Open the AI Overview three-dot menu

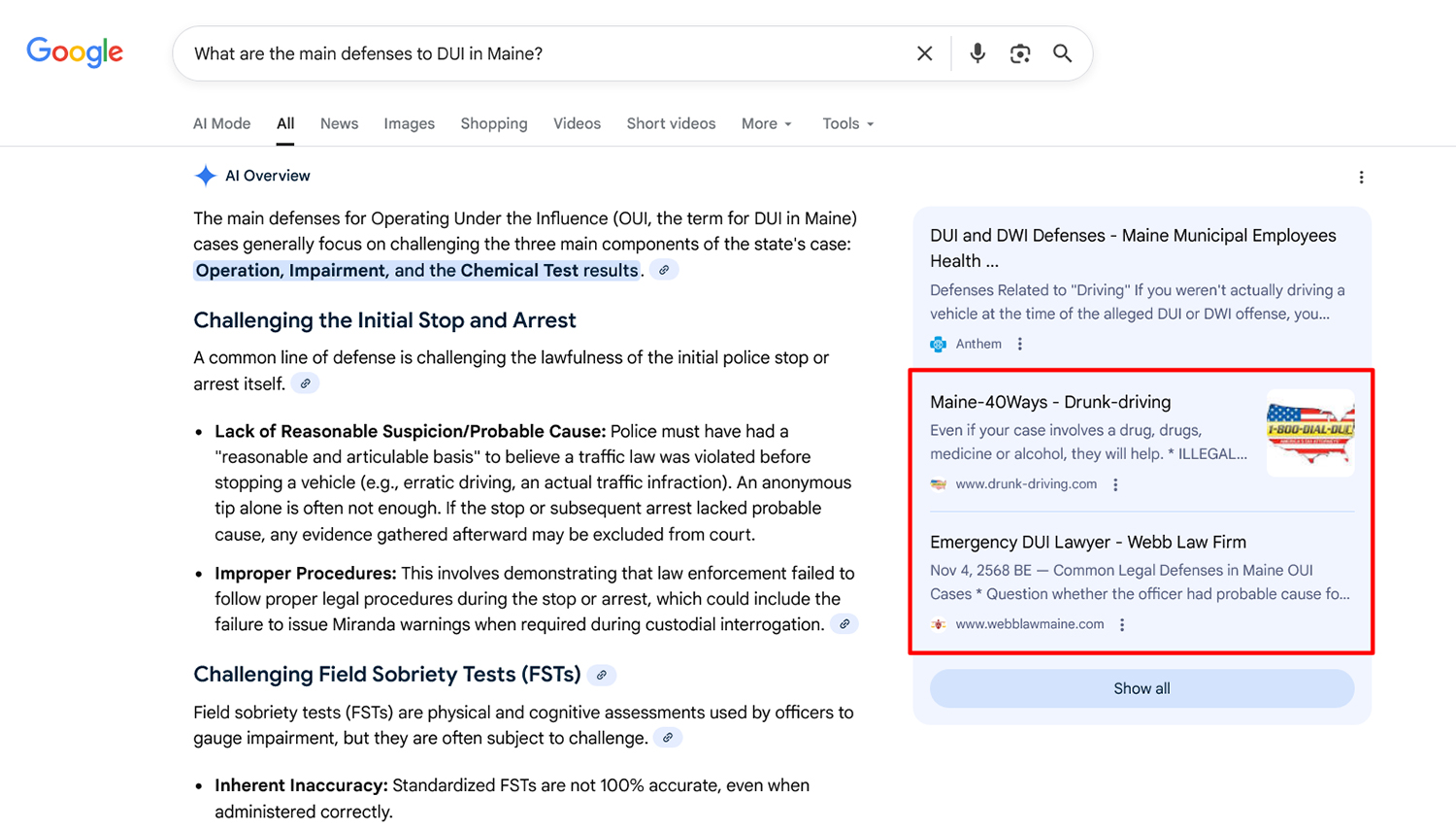coord(1362,177)
